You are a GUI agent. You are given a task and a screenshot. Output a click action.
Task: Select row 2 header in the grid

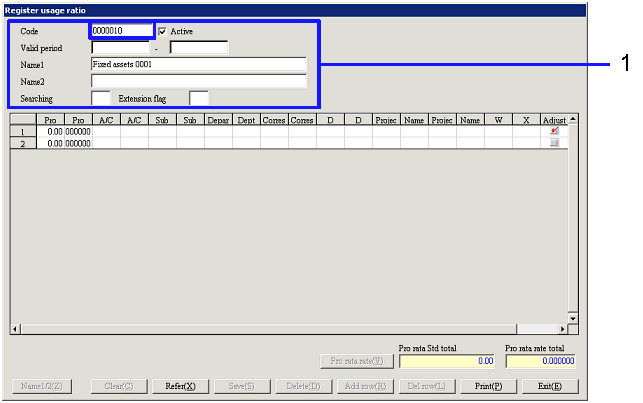click(x=22, y=143)
